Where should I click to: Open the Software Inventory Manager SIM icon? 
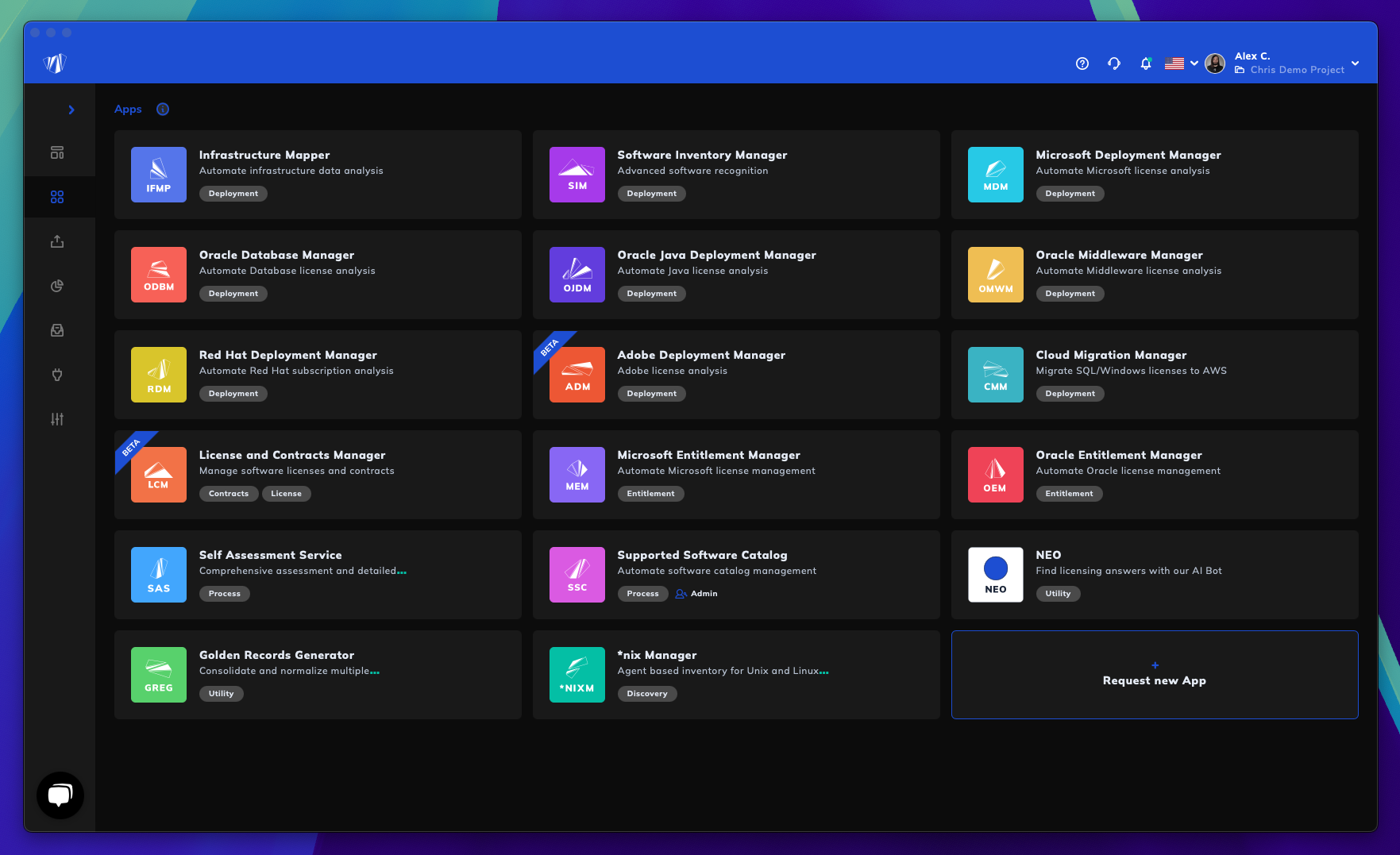[x=577, y=175]
